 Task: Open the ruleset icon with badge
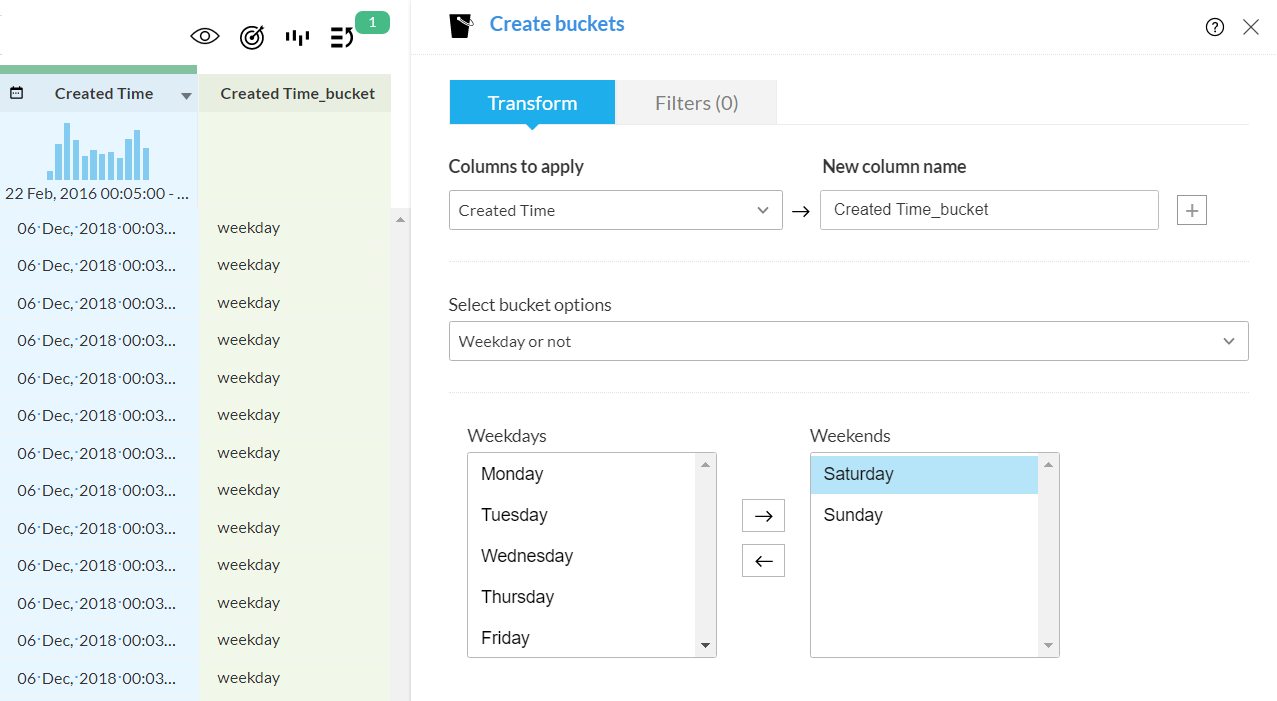coord(343,37)
